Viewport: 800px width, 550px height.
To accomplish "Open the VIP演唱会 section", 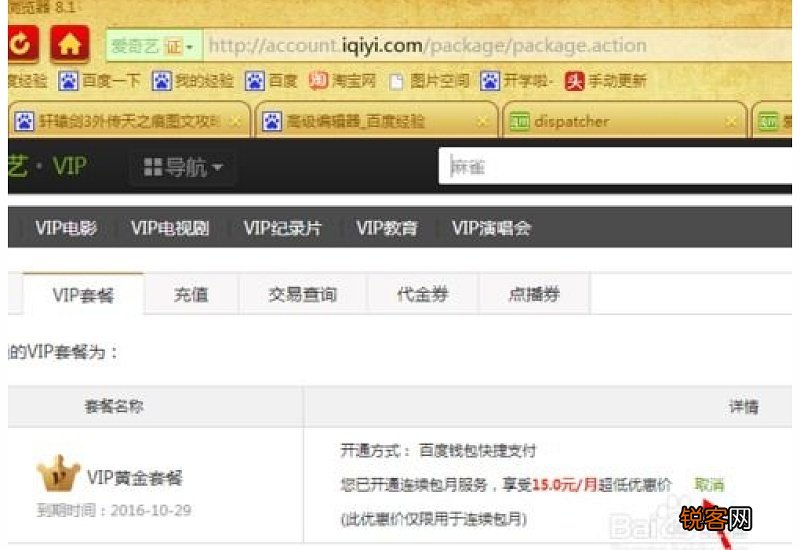I will pos(491,228).
